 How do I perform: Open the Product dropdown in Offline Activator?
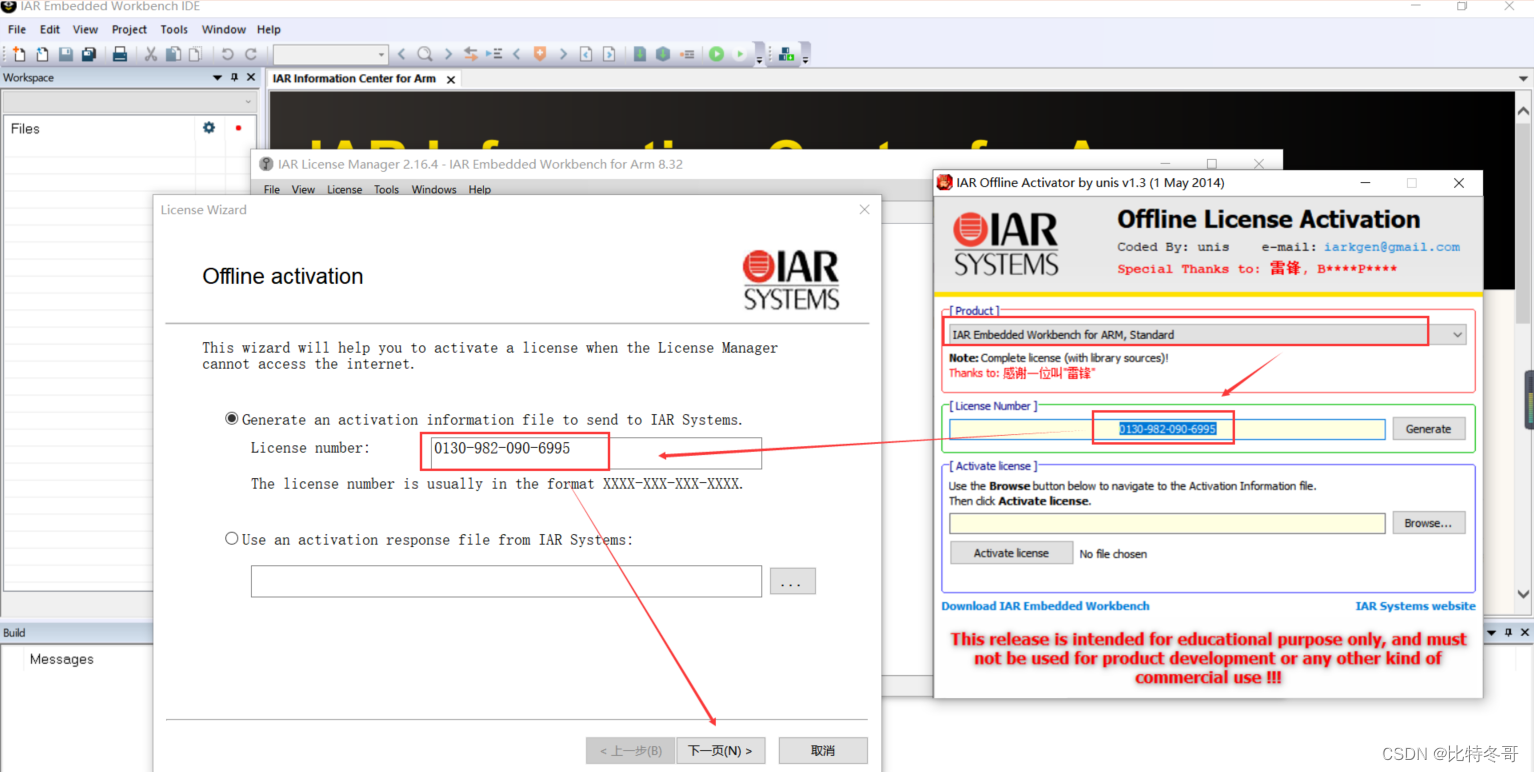(1457, 335)
